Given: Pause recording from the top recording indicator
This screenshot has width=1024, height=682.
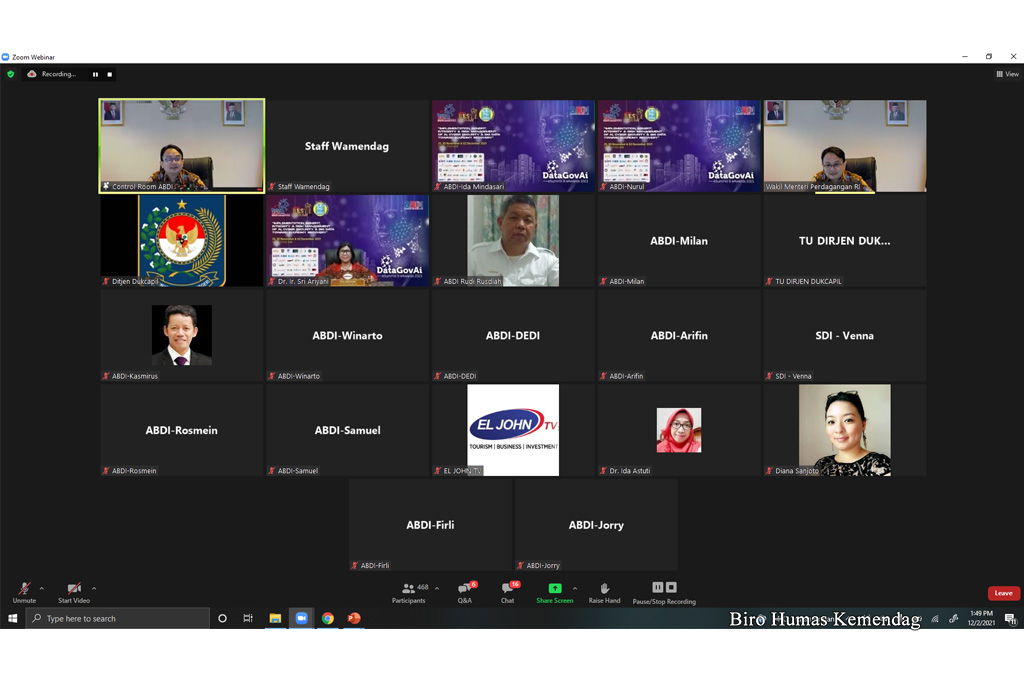Looking at the screenshot, I should 96,74.
